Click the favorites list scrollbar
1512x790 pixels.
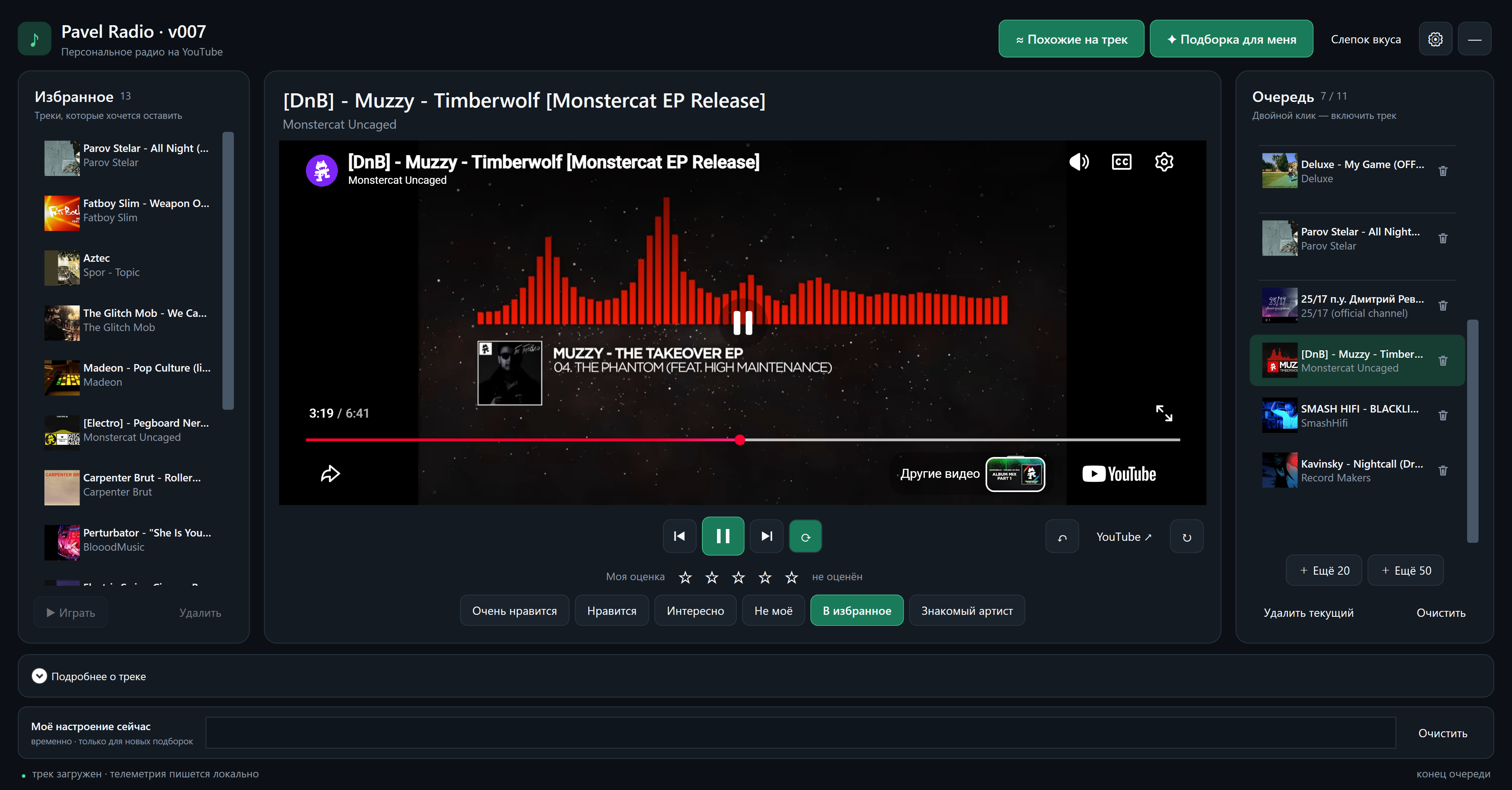pyautogui.click(x=228, y=270)
